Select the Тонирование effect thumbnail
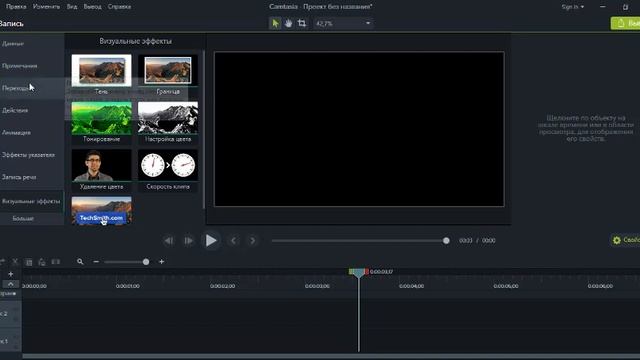Image resolution: width=640 pixels, height=360 pixels. pyautogui.click(x=102, y=122)
